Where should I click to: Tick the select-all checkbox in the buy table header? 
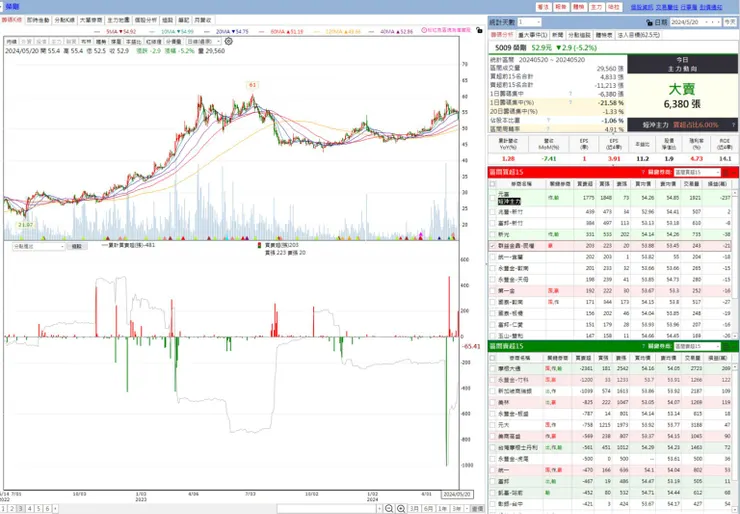(493, 184)
